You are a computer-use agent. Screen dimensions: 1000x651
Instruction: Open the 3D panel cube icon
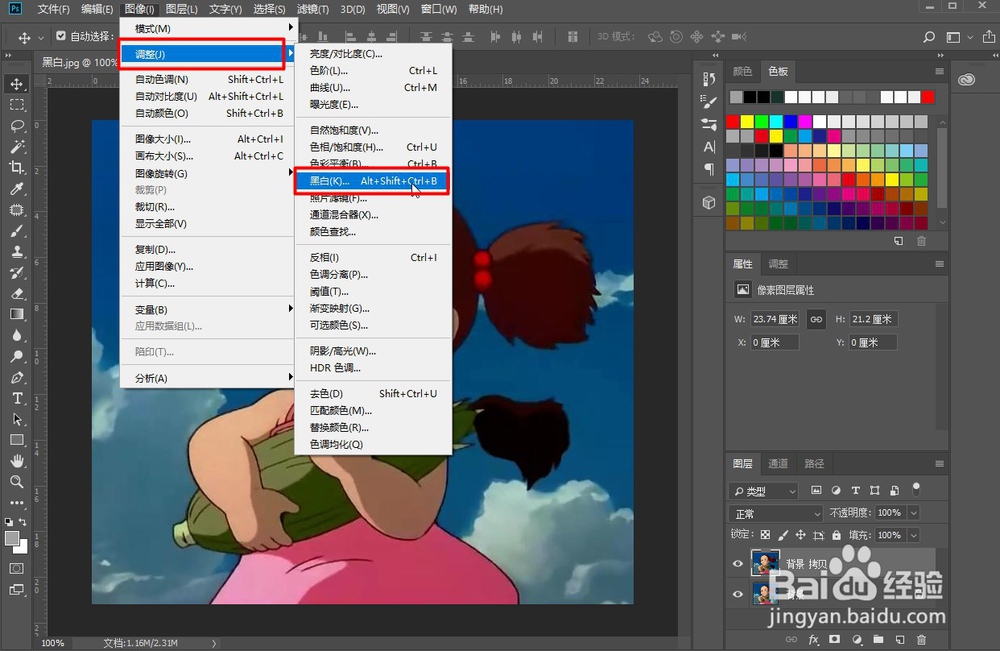709,203
